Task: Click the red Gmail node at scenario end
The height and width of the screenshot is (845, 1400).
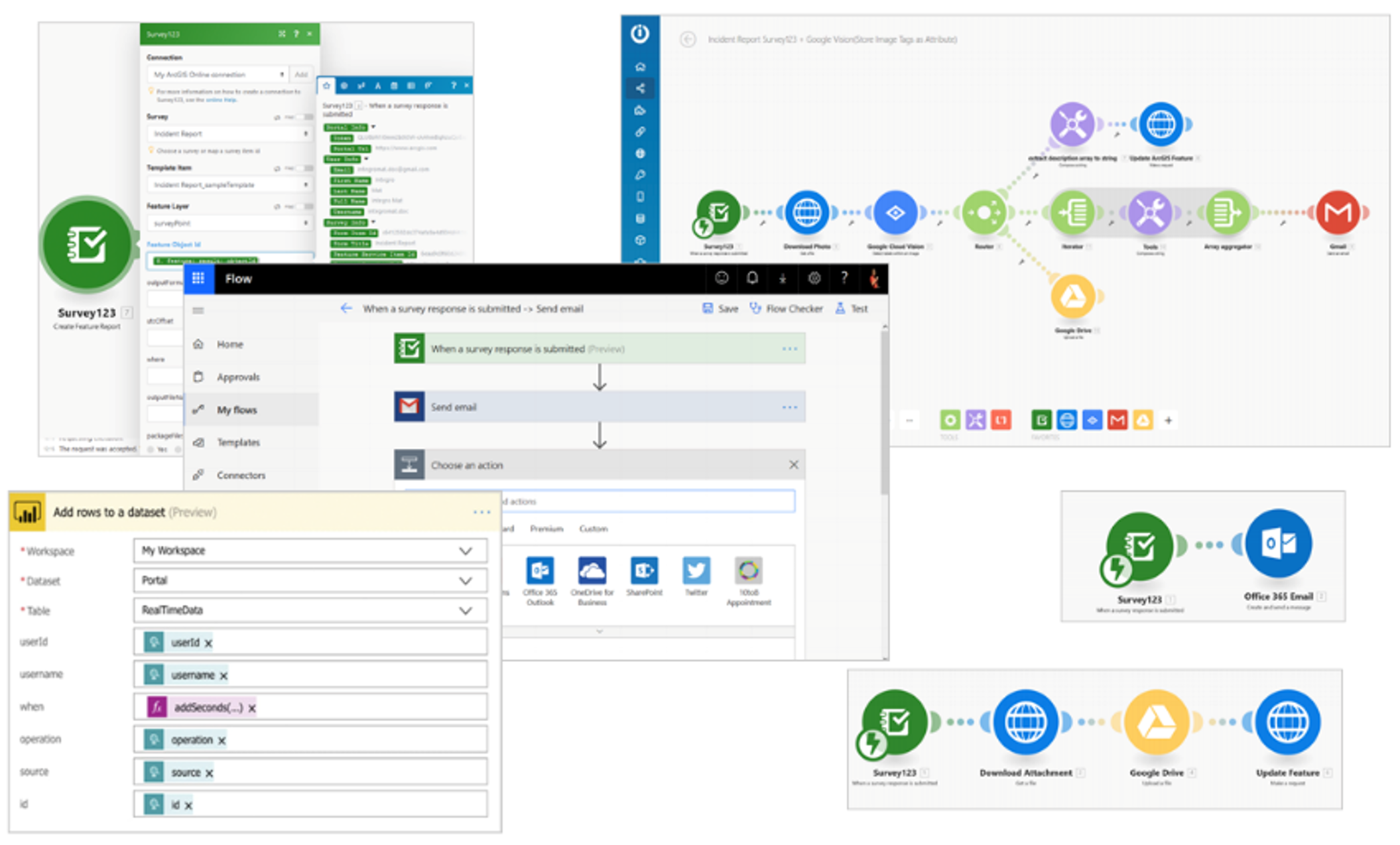Action: 1338,213
